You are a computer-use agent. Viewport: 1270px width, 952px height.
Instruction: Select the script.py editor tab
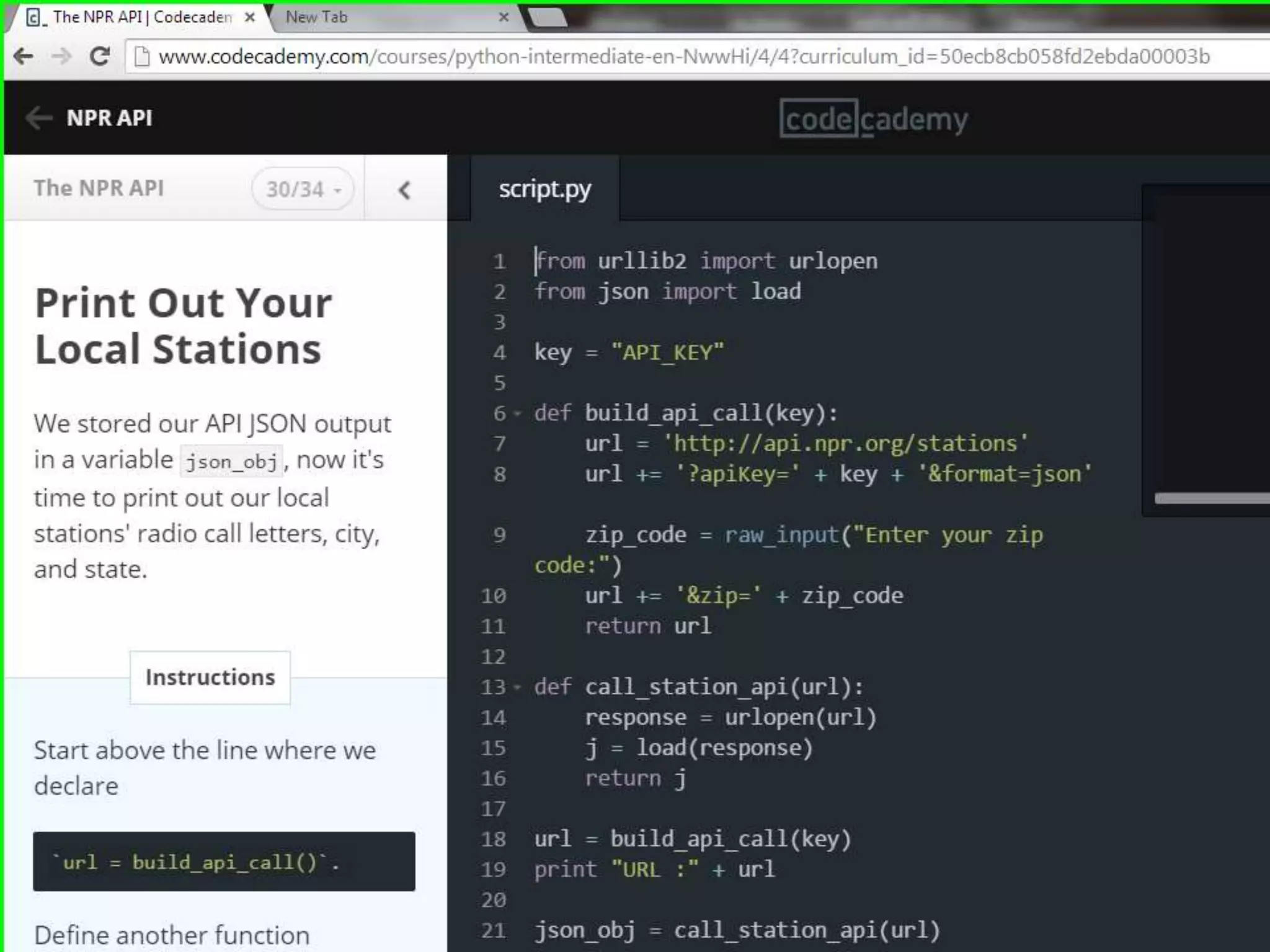point(544,189)
